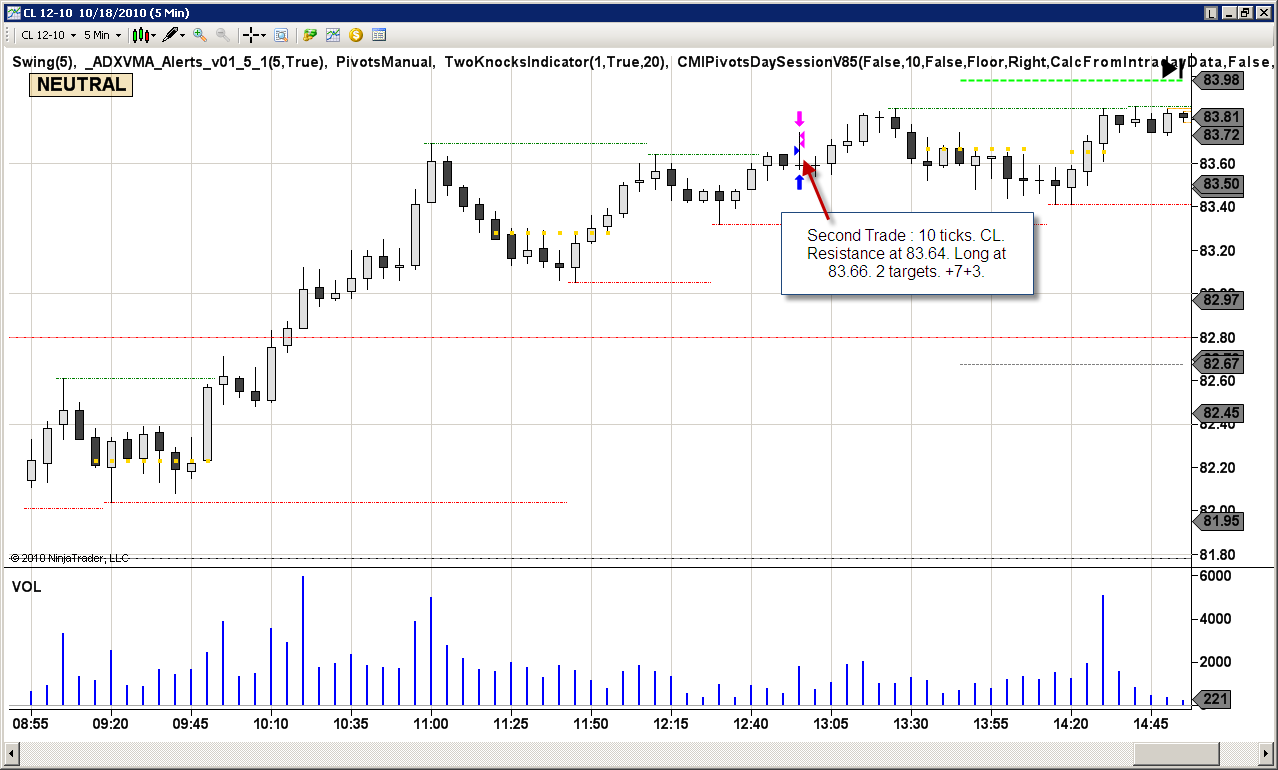This screenshot has height=770, width=1278.
Task: Click the chart icon in title bar
Action: [x=12, y=13]
